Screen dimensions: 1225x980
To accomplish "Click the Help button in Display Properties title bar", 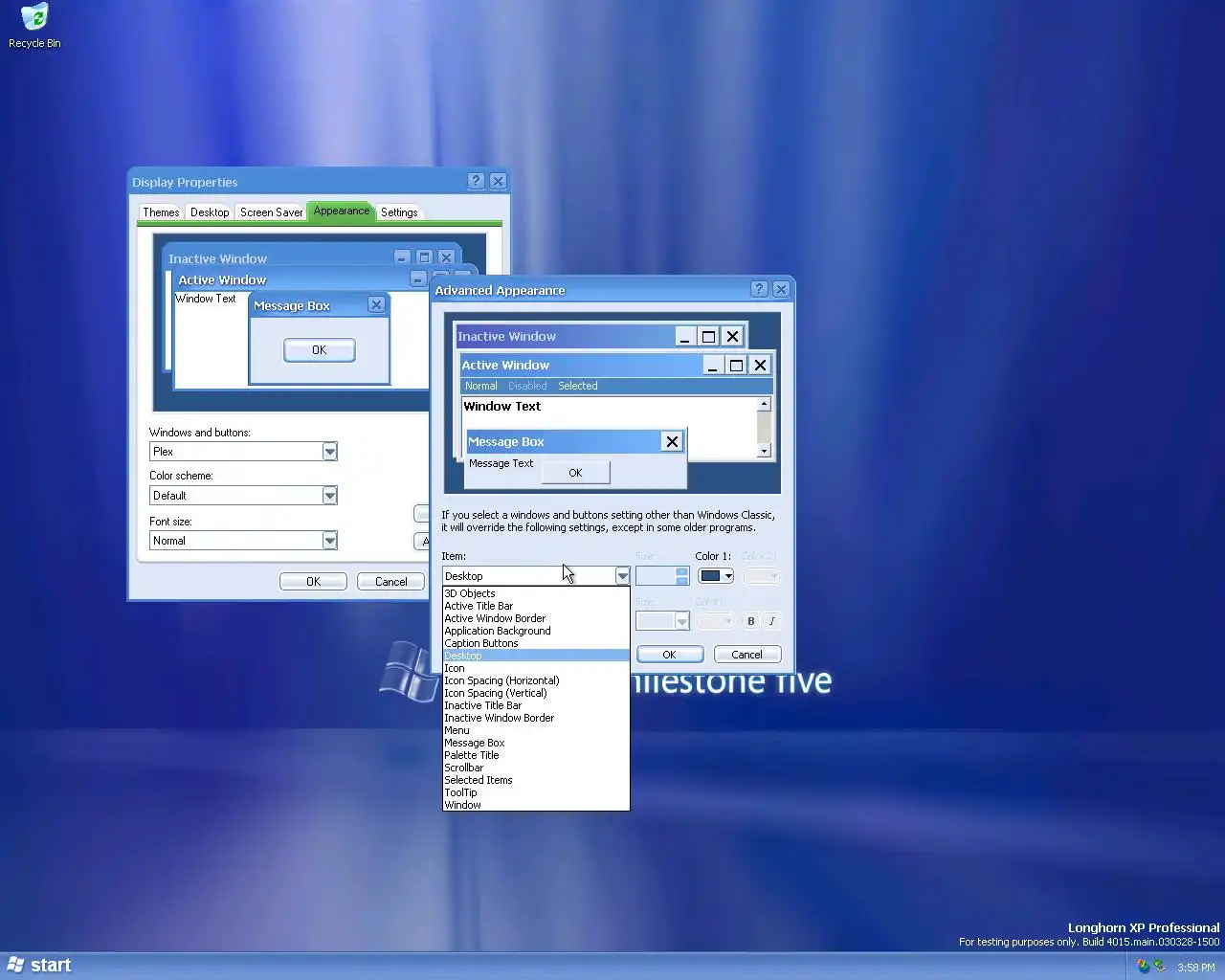I will click(476, 181).
